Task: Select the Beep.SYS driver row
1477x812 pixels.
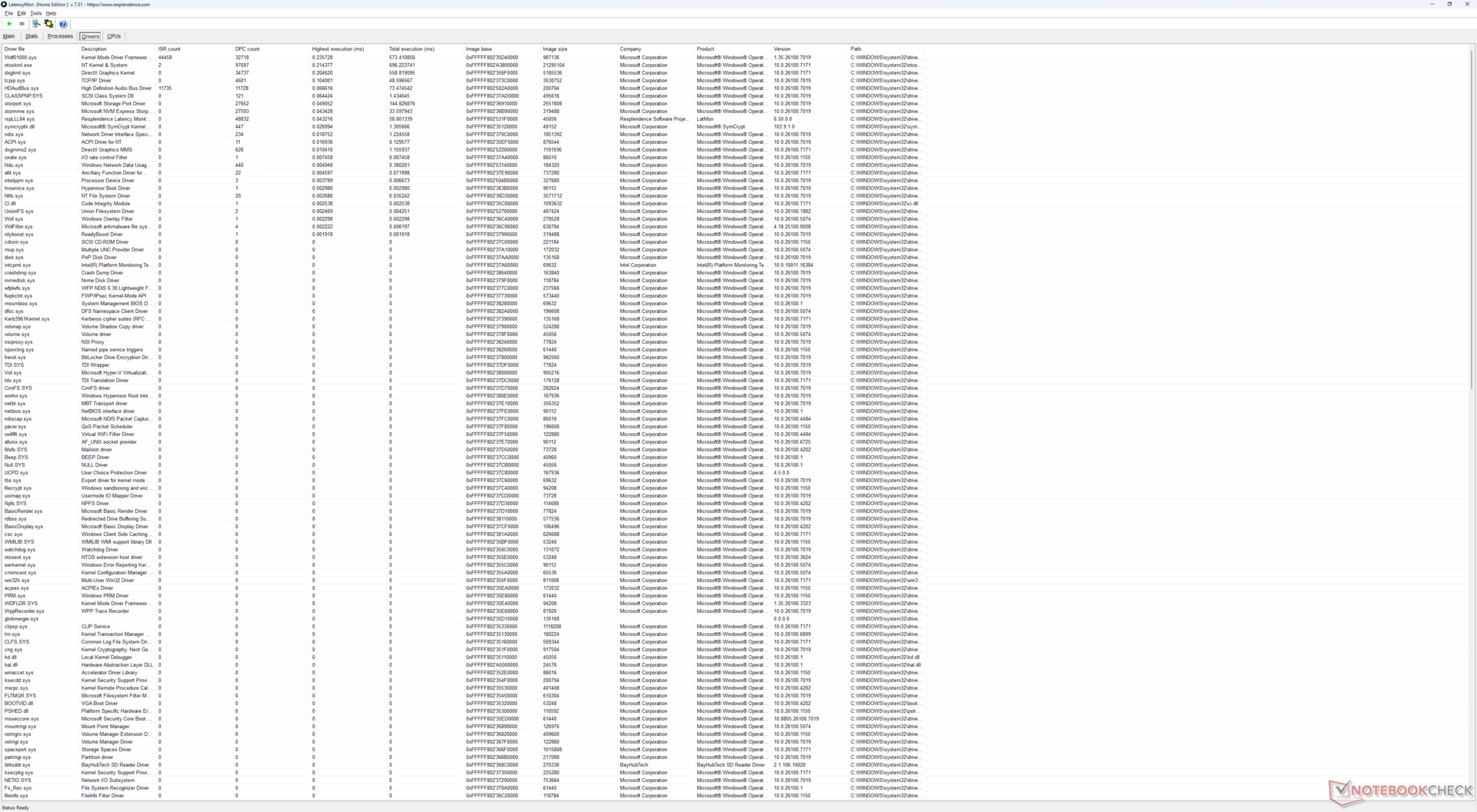Action: coord(463,458)
